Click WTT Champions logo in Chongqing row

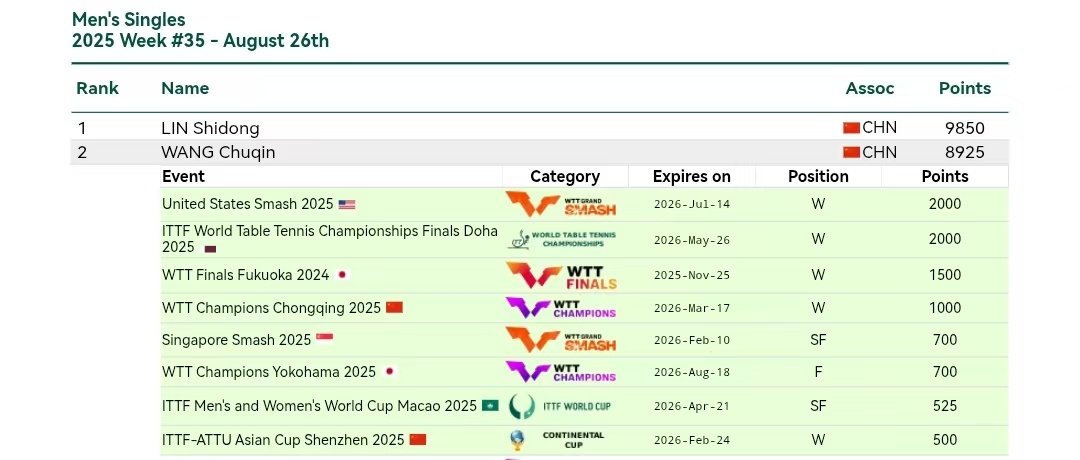(561, 308)
